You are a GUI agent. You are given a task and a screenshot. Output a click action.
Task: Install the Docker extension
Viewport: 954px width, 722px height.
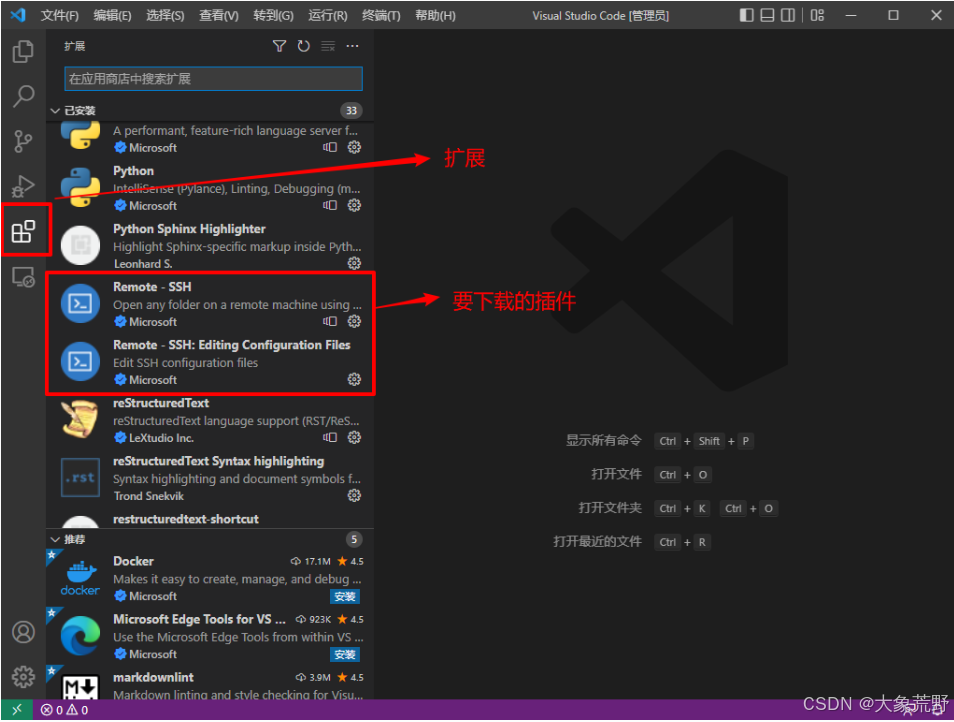[345, 597]
